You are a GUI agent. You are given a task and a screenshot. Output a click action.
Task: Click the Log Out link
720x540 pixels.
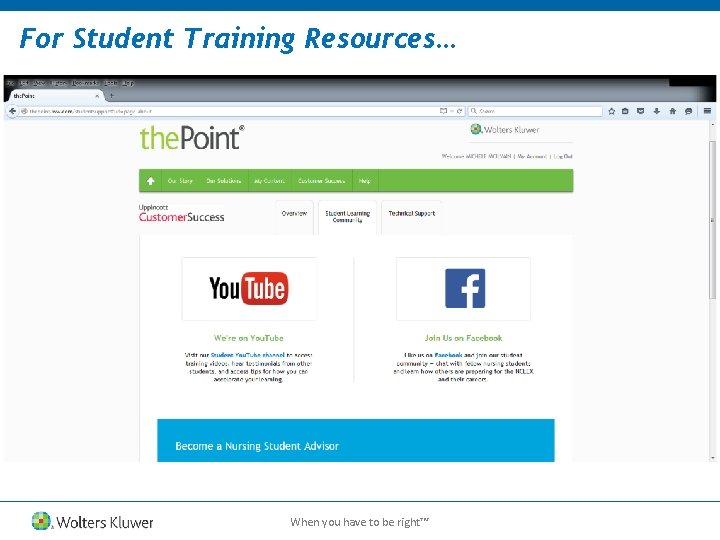click(563, 157)
